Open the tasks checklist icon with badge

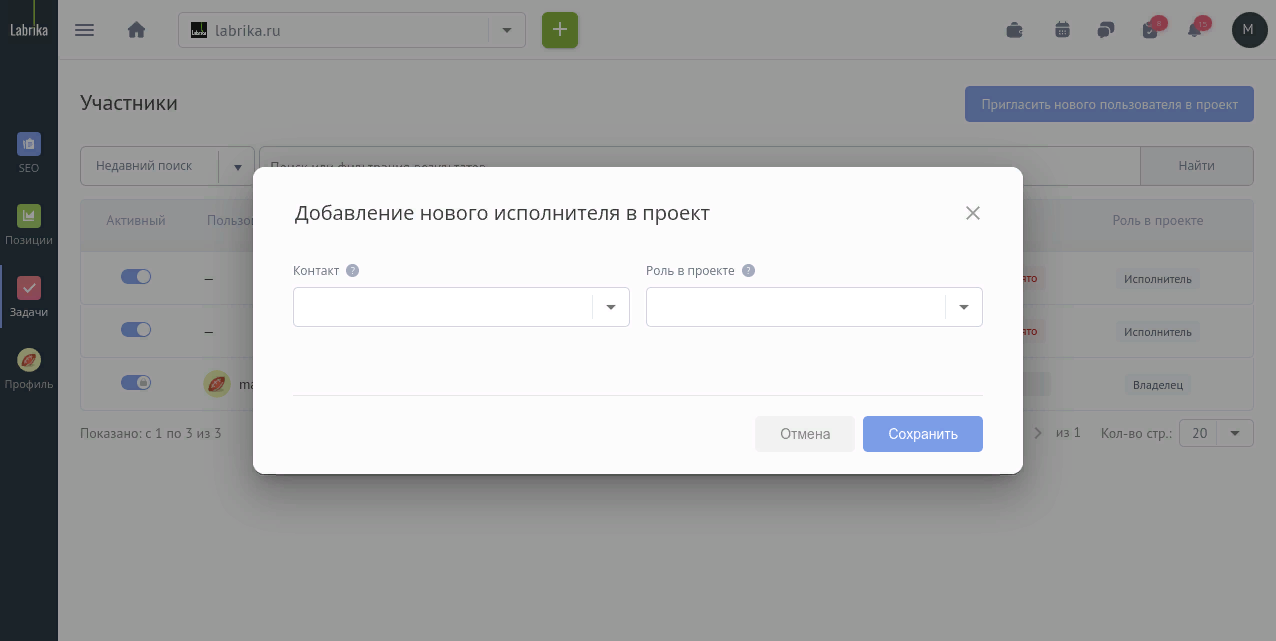click(1151, 30)
